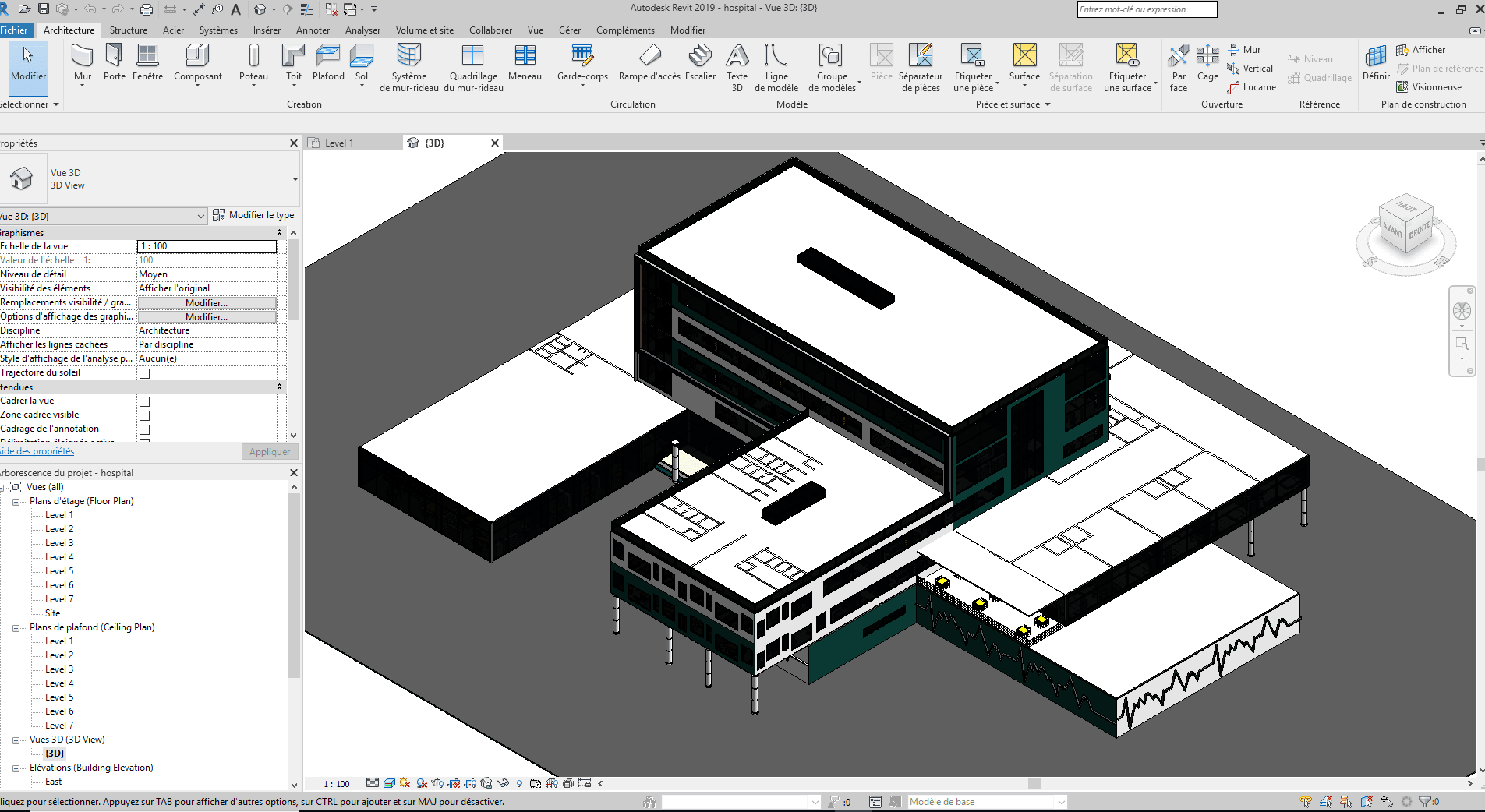Collapse the Vues 3D tree node
Viewport: 1485px width, 812px height.
pyautogui.click(x=16, y=740)
